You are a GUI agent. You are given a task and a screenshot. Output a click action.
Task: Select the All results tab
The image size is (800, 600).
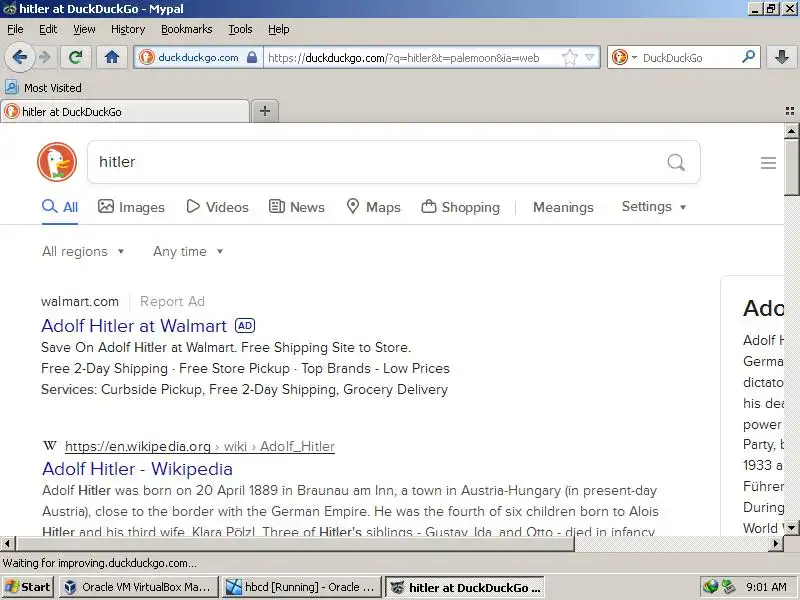pyautogui.click(x=60, y=207)
